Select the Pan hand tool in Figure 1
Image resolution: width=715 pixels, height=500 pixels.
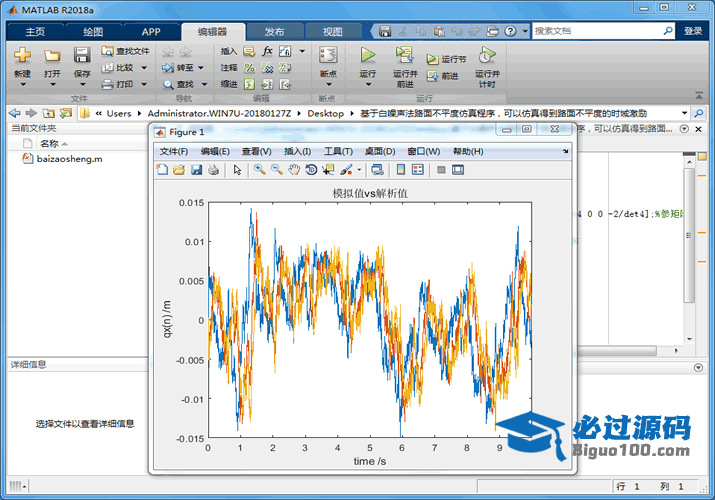(294, 170)
